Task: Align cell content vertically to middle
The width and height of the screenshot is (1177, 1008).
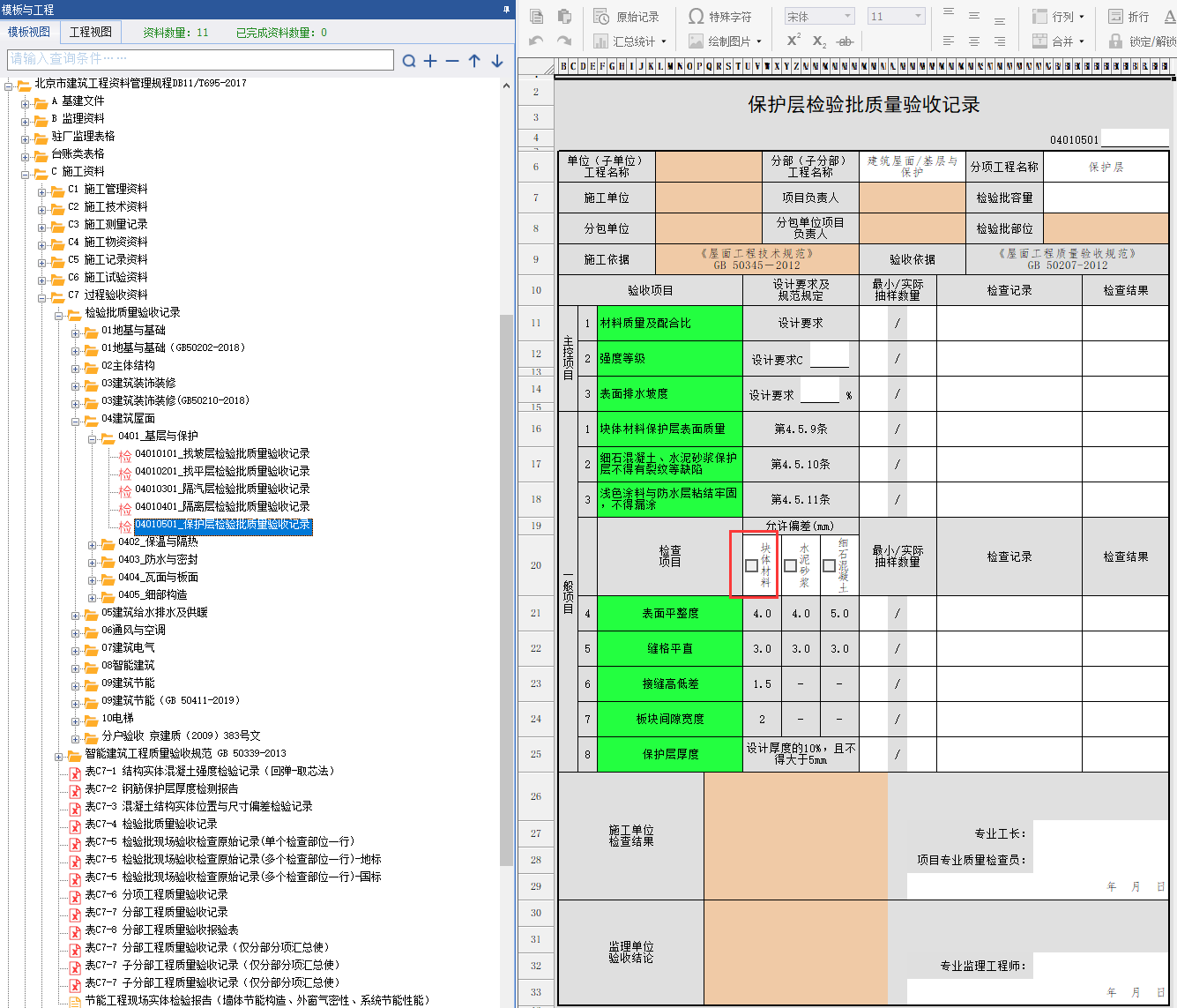Action: (x=974, y=16)
